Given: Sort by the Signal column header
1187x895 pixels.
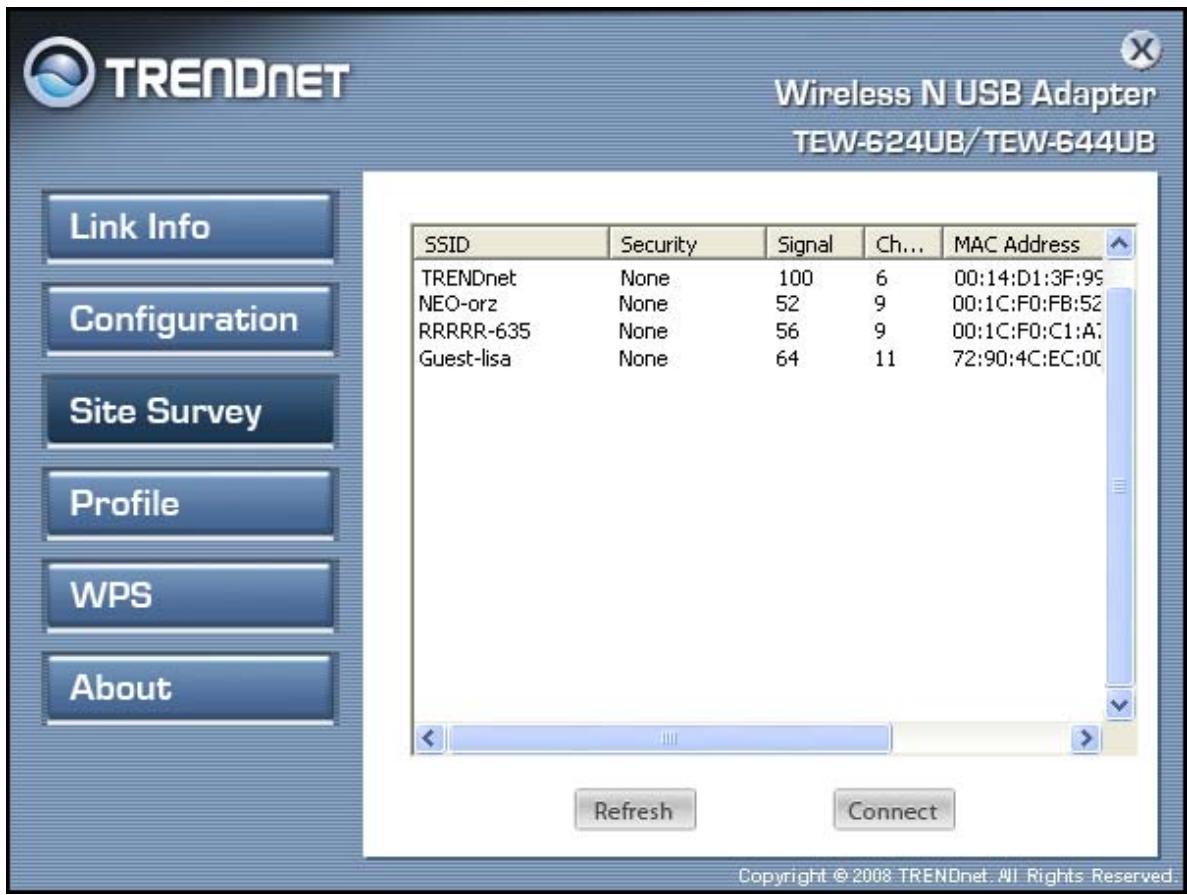Looking at the screenshot, I should pyautogui.click(x=815, y=244).
